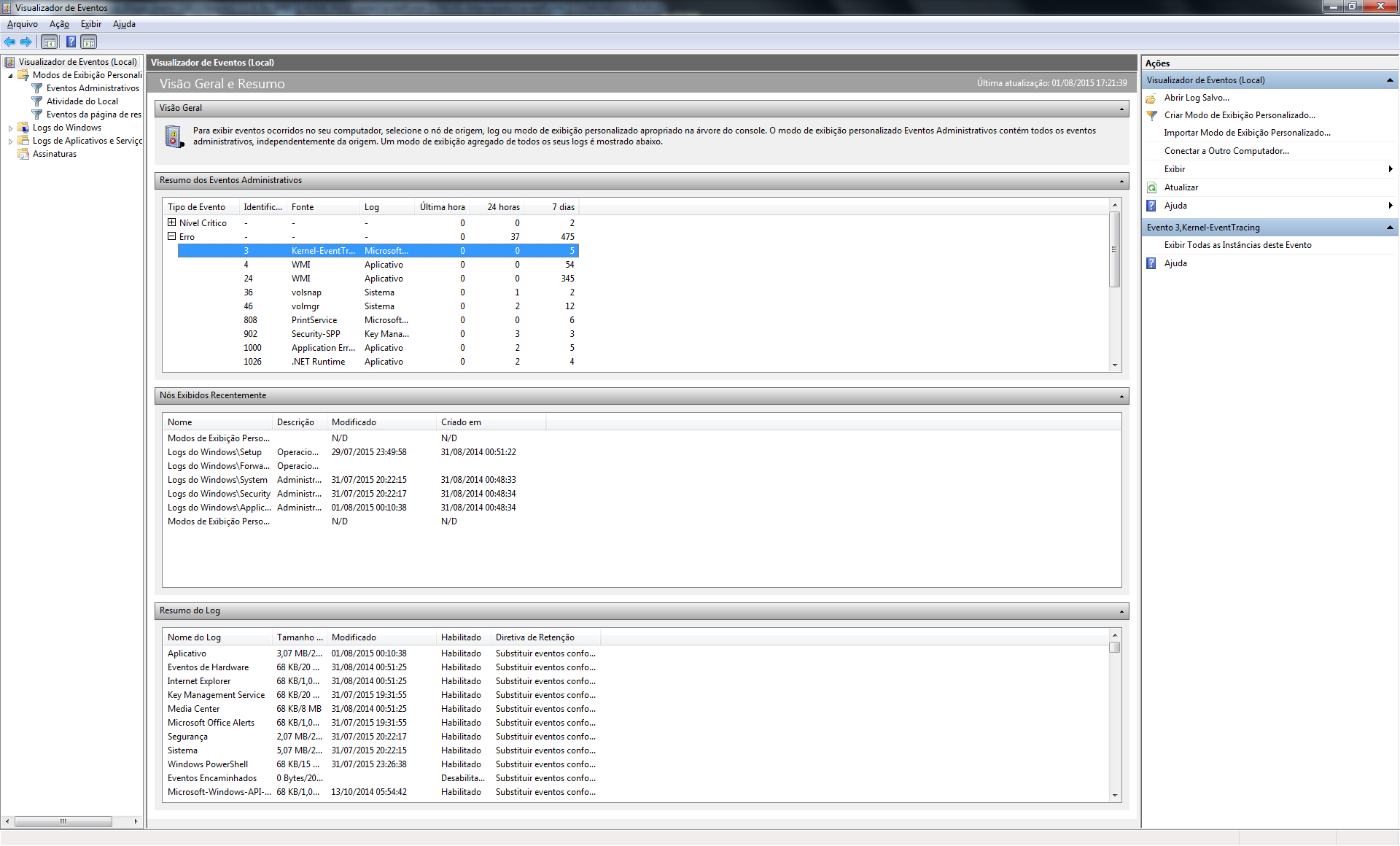Click Abrir Log Salvo action
Viewport: 1400px width, 846px height.
pos(1196,98)
